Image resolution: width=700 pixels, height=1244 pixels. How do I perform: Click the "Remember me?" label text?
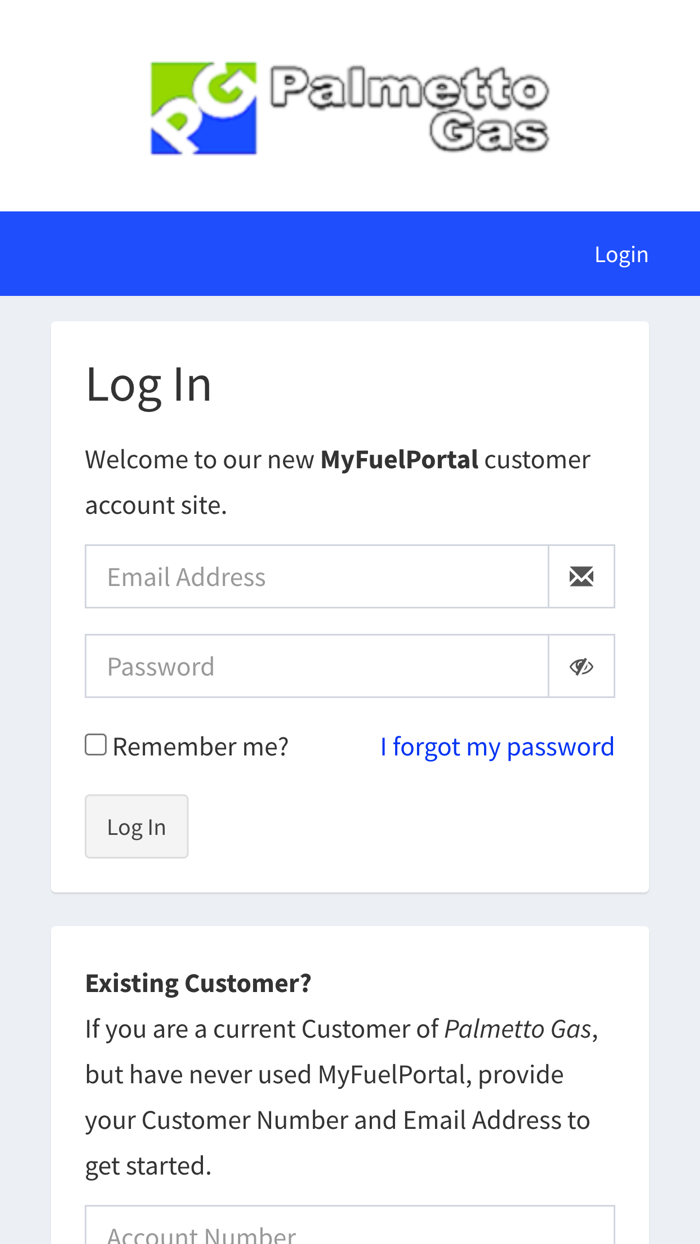(200, 746)
